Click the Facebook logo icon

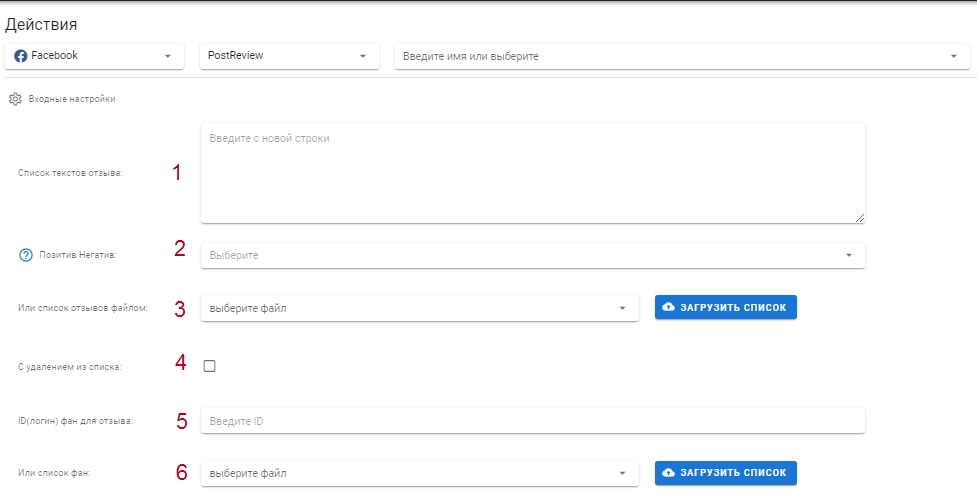point(21,56)
